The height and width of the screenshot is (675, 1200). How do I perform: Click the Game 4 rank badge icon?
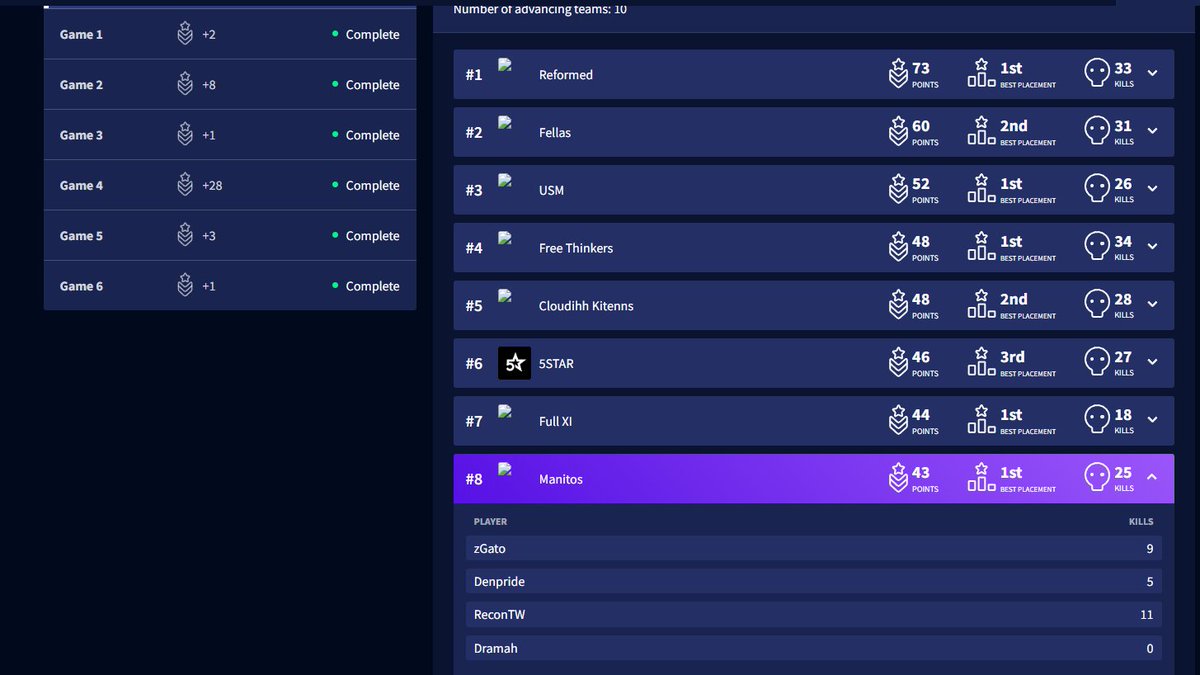pos(185,185)
